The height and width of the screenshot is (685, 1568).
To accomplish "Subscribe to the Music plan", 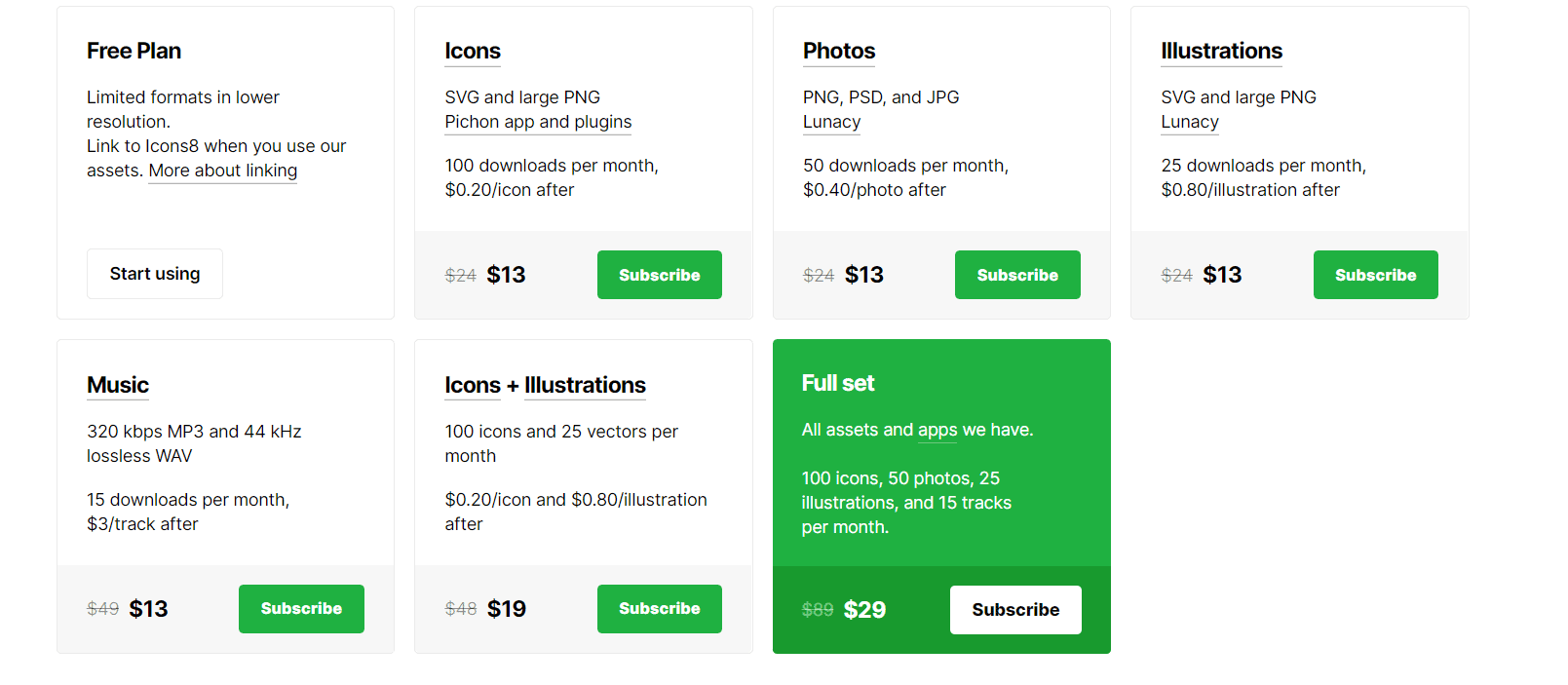I will click(301, 608).
